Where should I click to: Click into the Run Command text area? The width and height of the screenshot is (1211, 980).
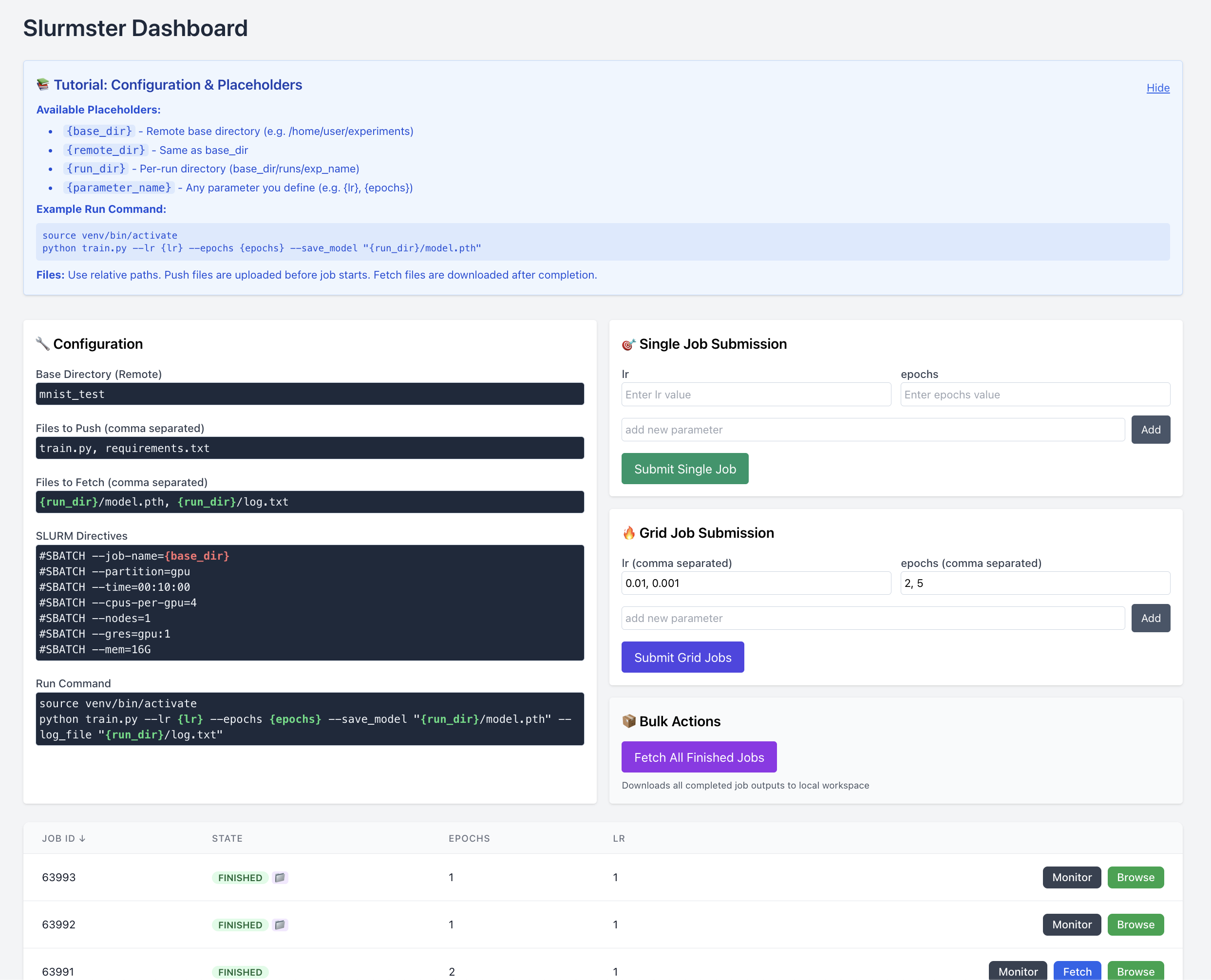310,719
